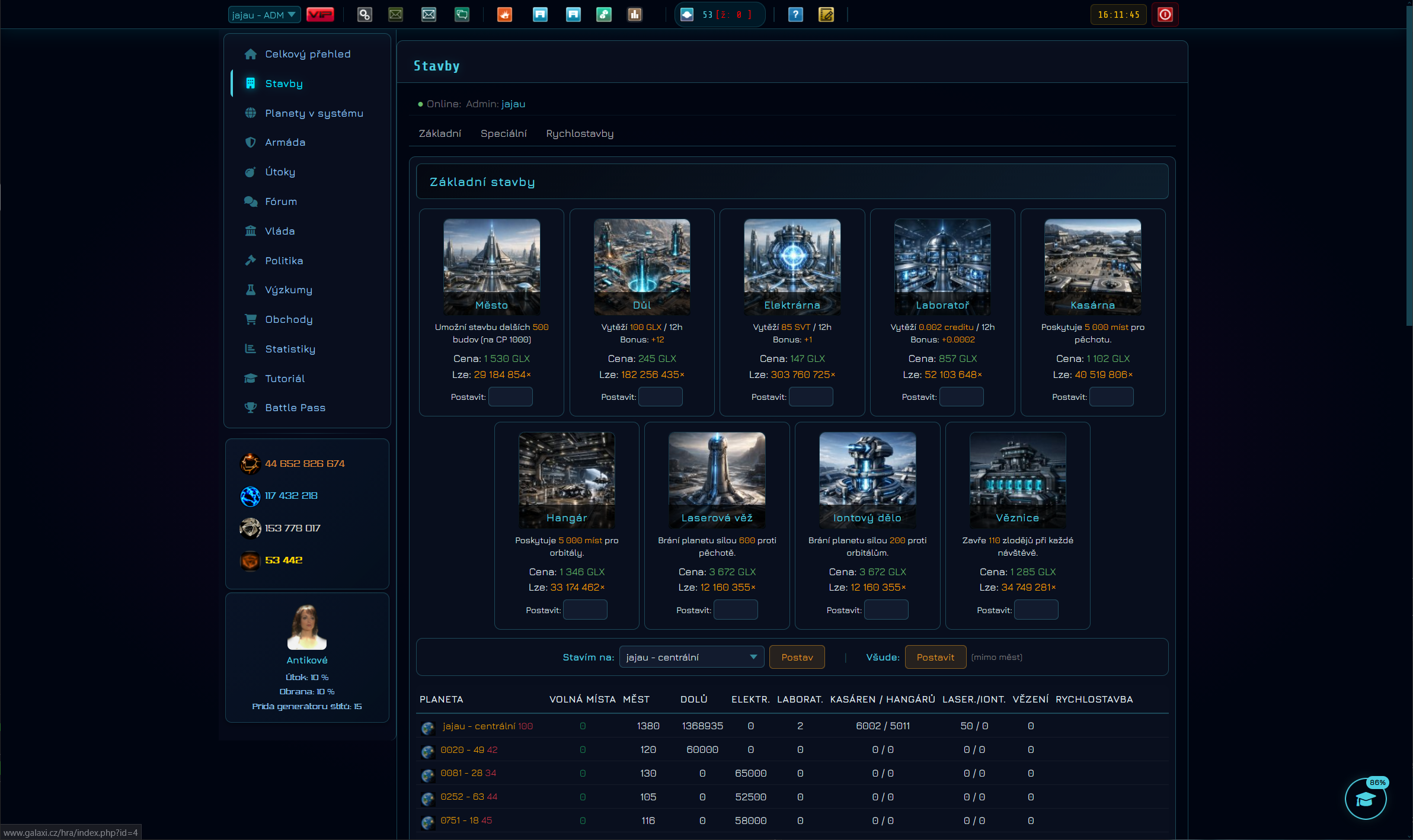Open the graduation cap tutorial badge
Screen dimensions: 1413x840
(x=1366, y=799)
